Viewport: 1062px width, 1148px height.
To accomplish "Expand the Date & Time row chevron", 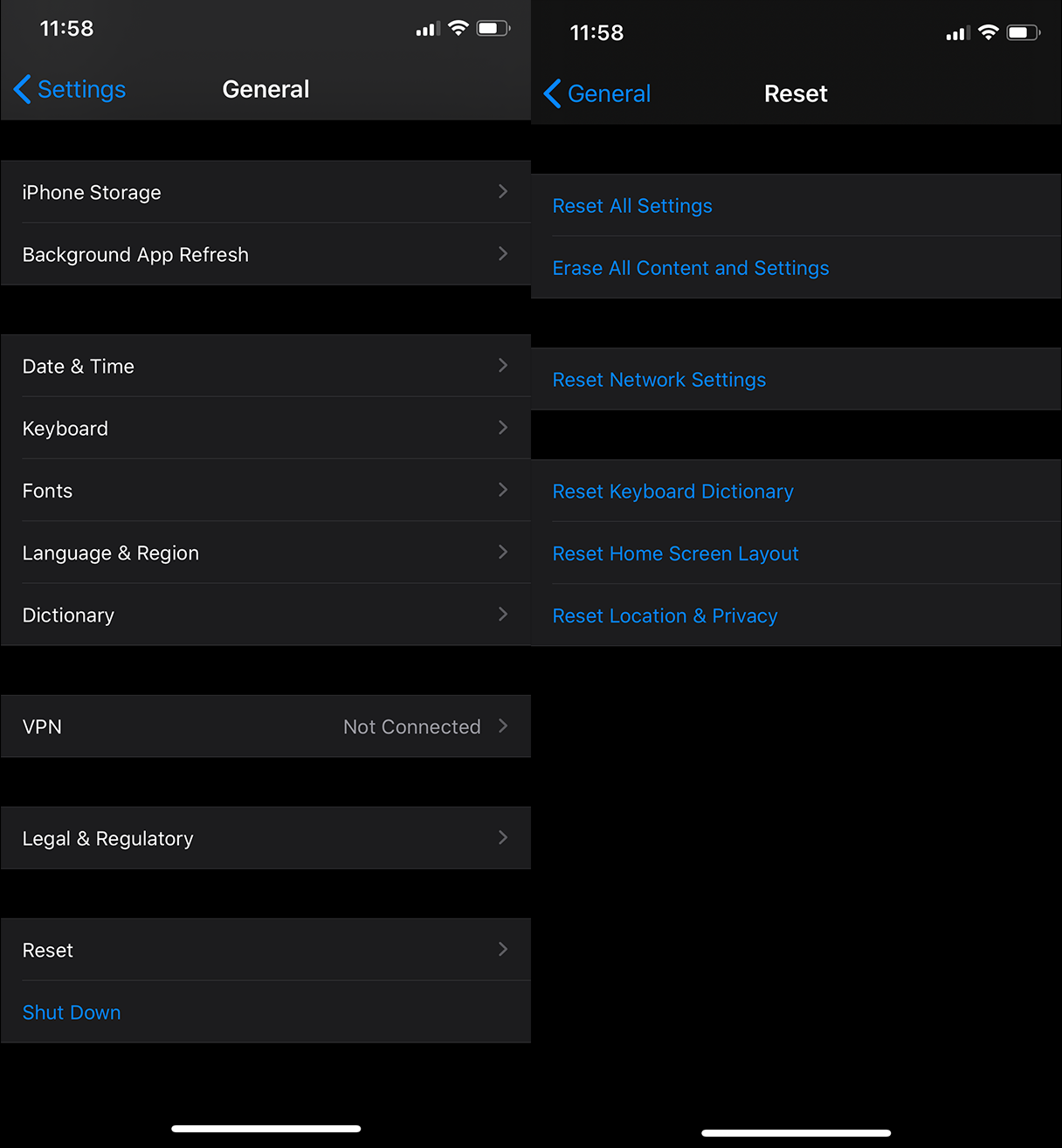I will (503, 366).
